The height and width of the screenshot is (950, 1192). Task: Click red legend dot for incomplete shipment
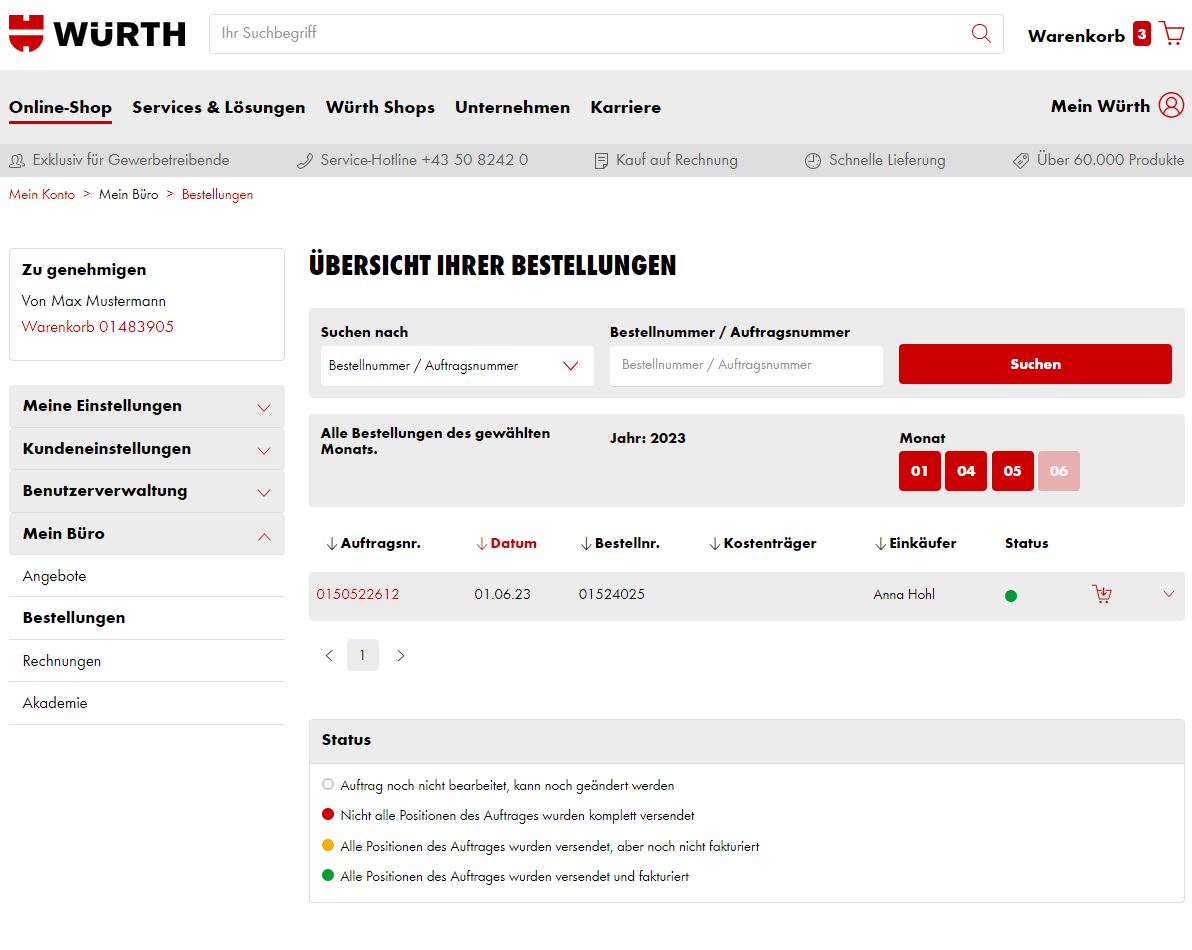pyautogui.click(x=328, y=815)
